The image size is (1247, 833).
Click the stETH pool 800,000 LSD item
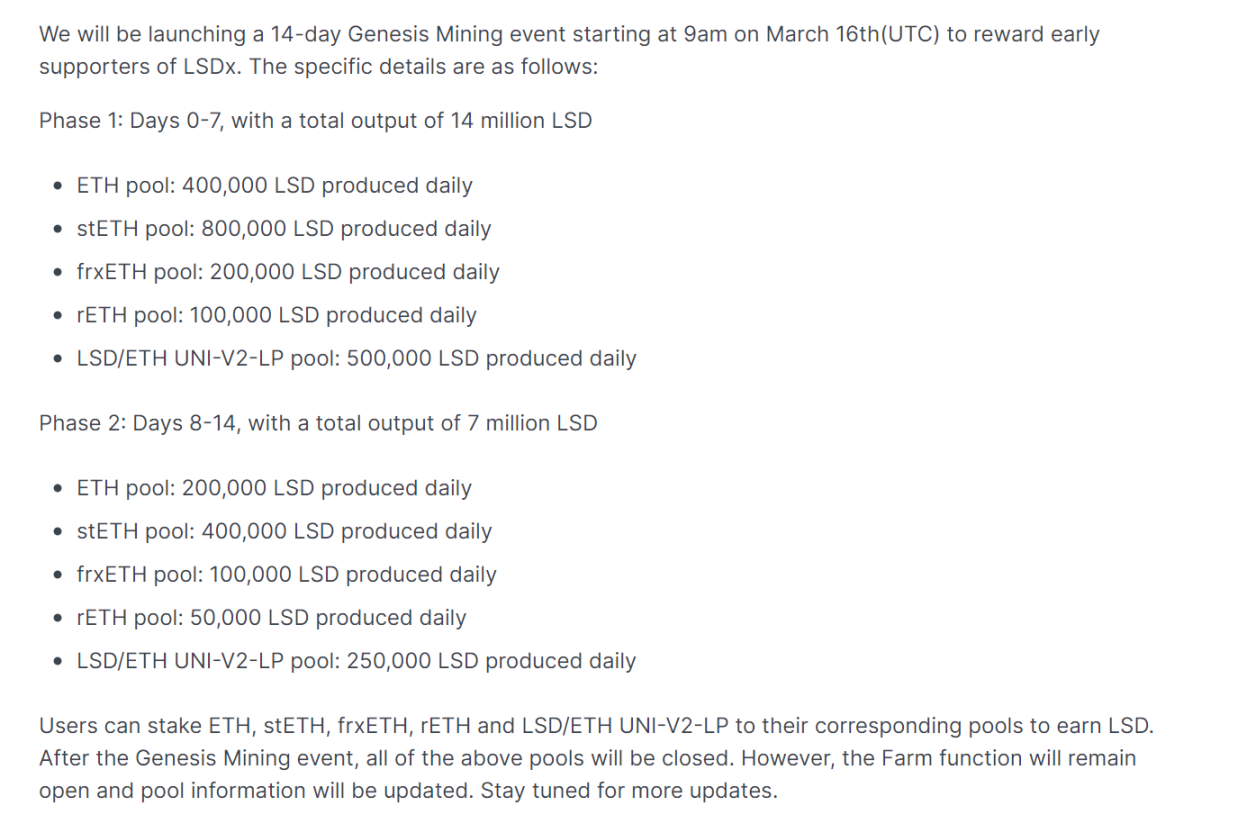point(284,229)
